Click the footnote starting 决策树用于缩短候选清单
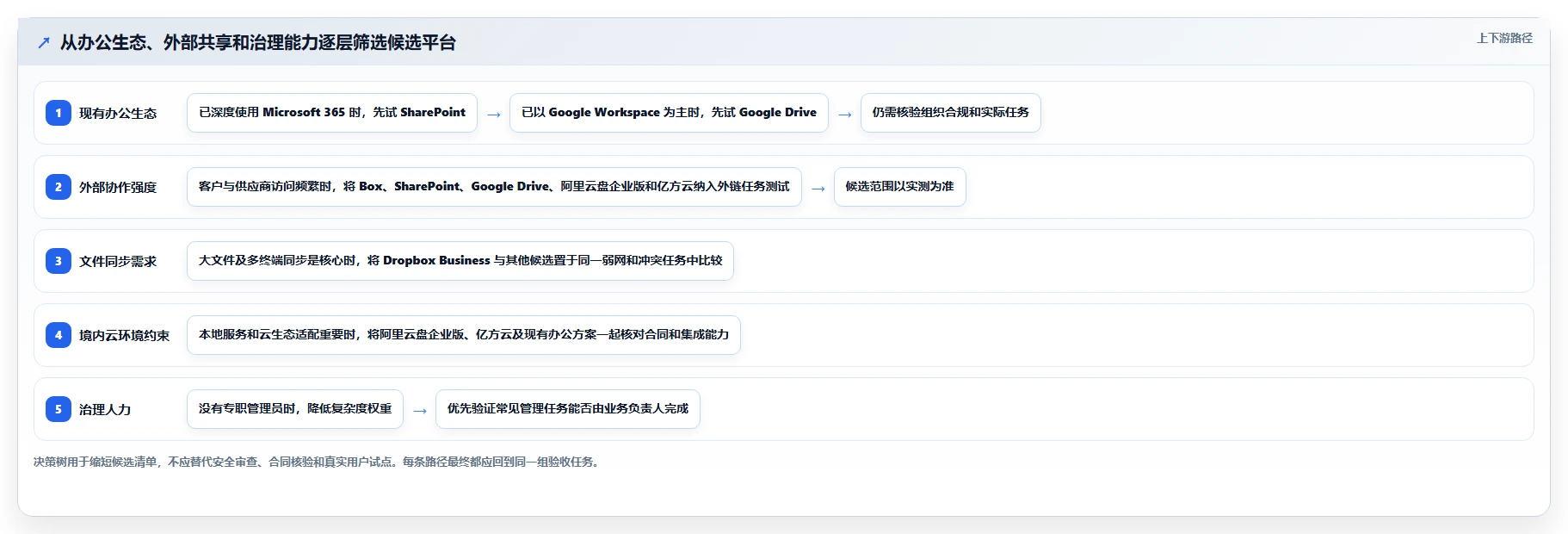The height and width of the screenshot is (534, 1568). click(x=318, y=462)
